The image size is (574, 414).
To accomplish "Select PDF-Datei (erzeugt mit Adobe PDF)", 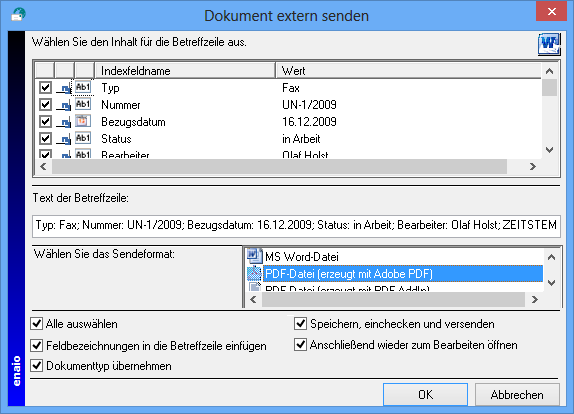I will point(403,274).
